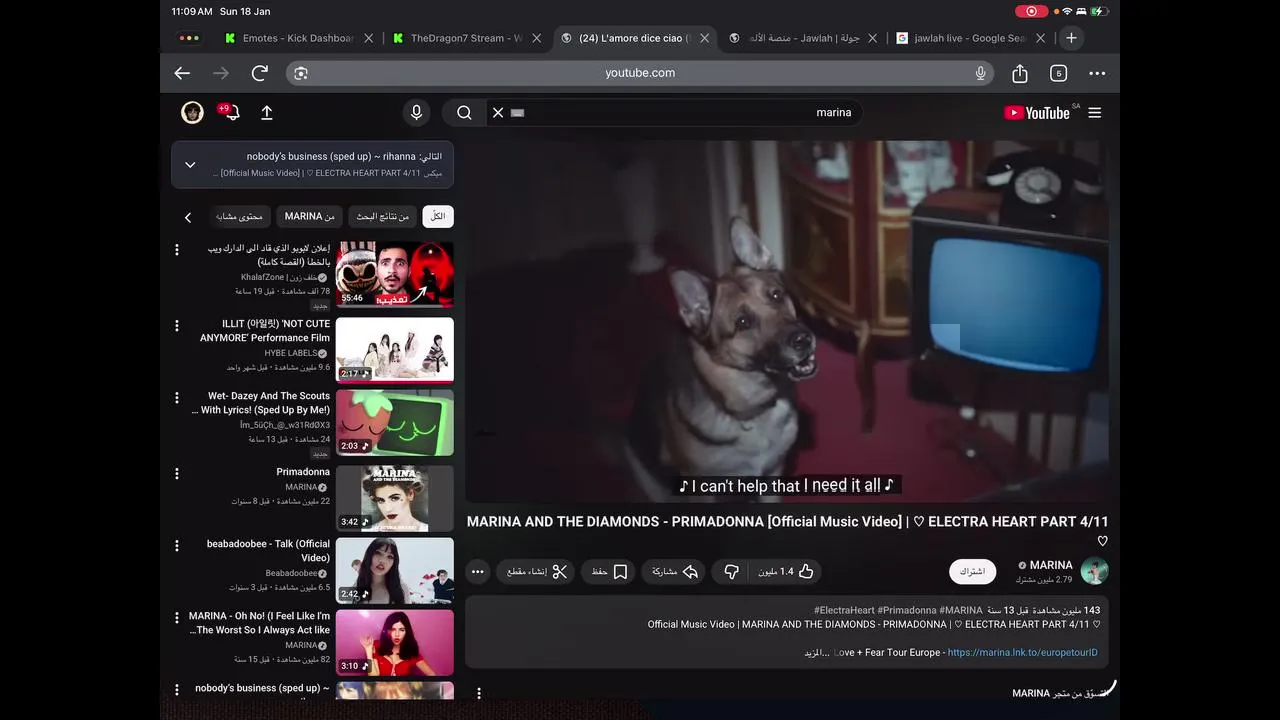1280x720 pixels.
Task: Open options next to MARINA store section
Action: [x=479, y=693]
